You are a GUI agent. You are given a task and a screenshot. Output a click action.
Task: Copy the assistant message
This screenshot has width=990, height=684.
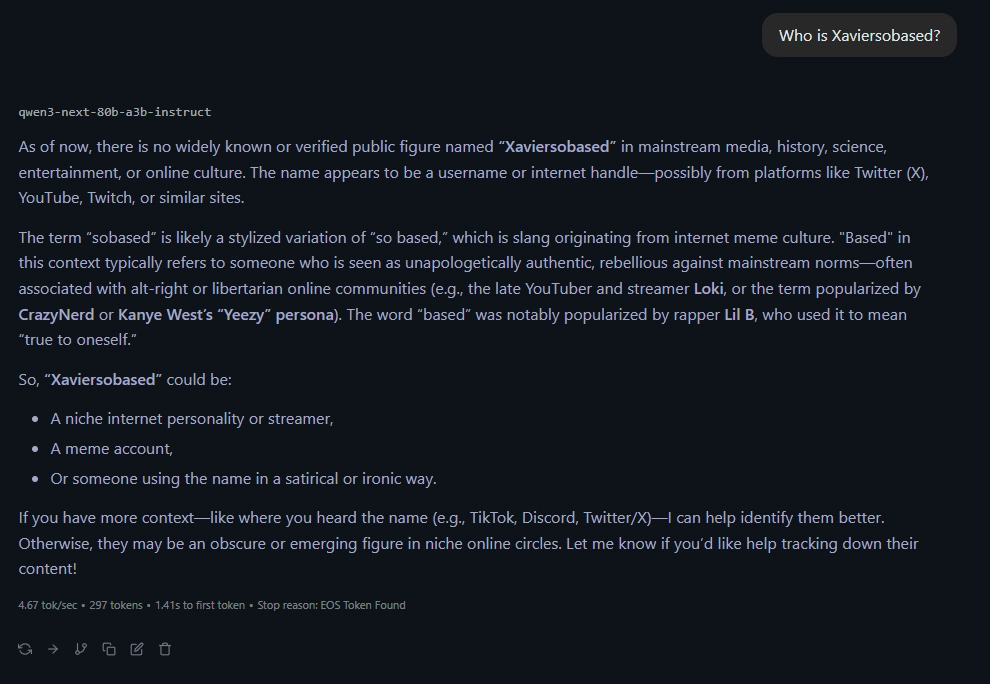(x=109, y=649)
